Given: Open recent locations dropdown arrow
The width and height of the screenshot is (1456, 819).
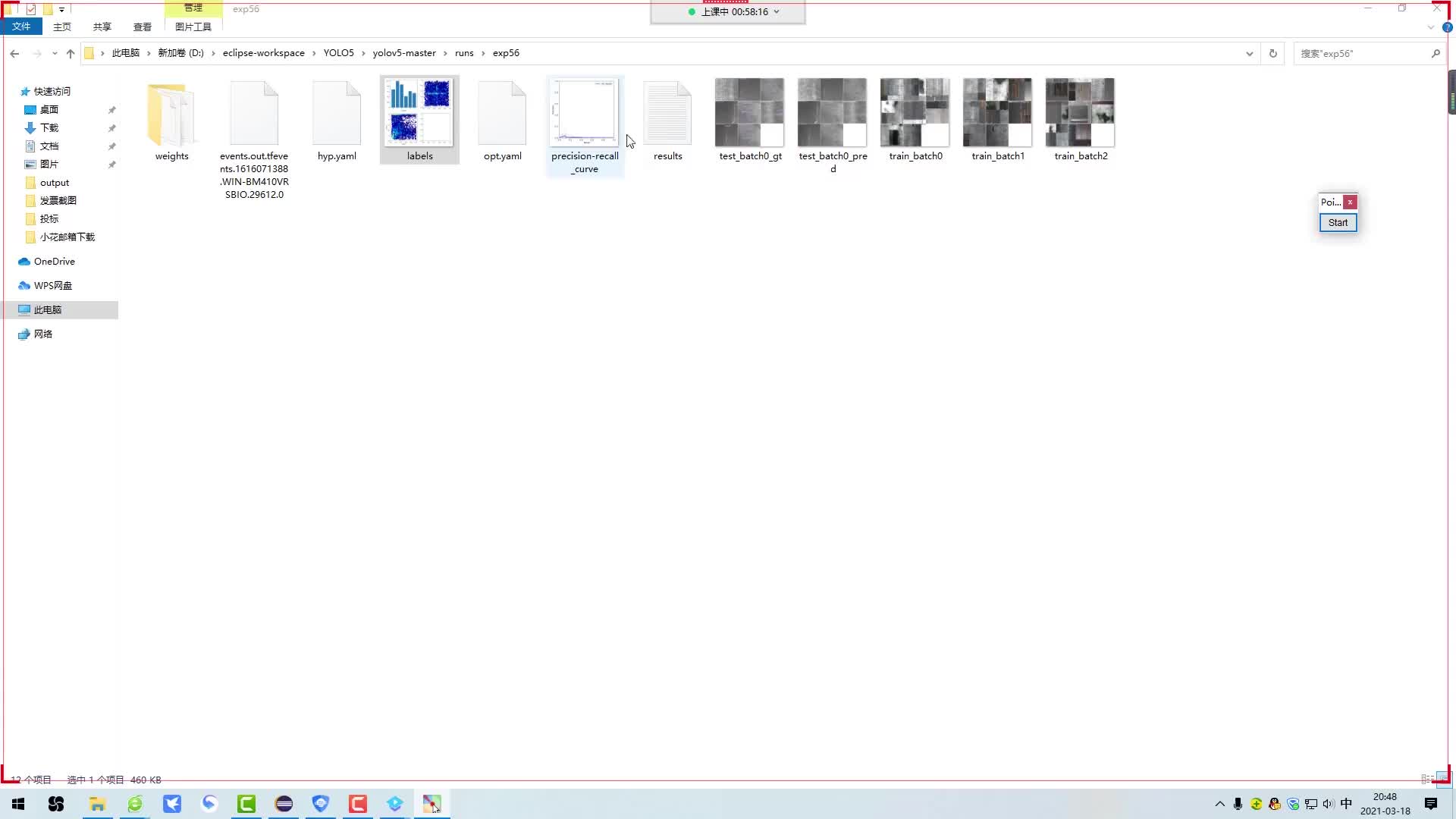Looking at the screenshot, I should pos(55,53).
